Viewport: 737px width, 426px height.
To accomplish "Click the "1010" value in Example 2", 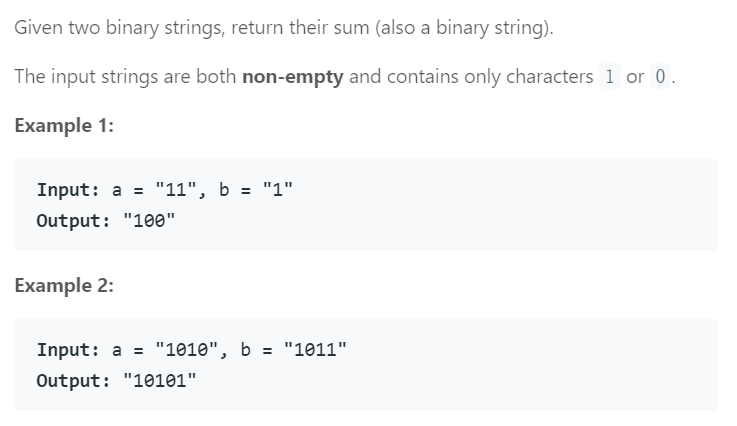I will [x=187, y=349].
